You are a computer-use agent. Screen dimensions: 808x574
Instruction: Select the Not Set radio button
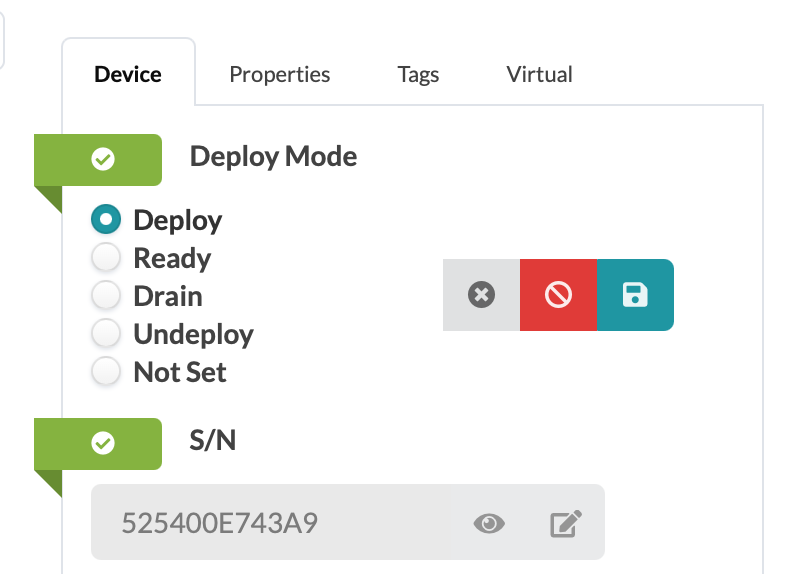(106, 372)
